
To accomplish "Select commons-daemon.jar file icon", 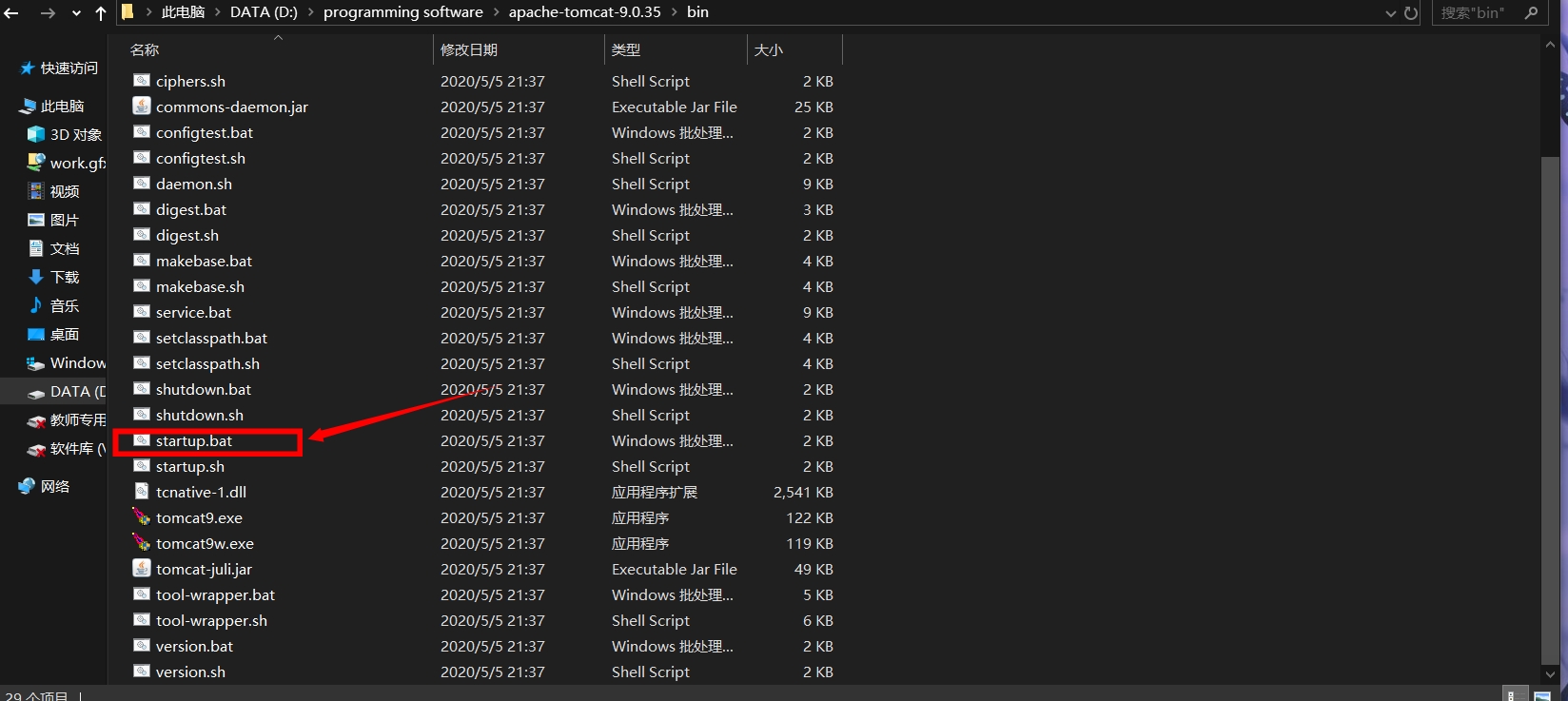I will pyautogui.click(x=142, y=107).
